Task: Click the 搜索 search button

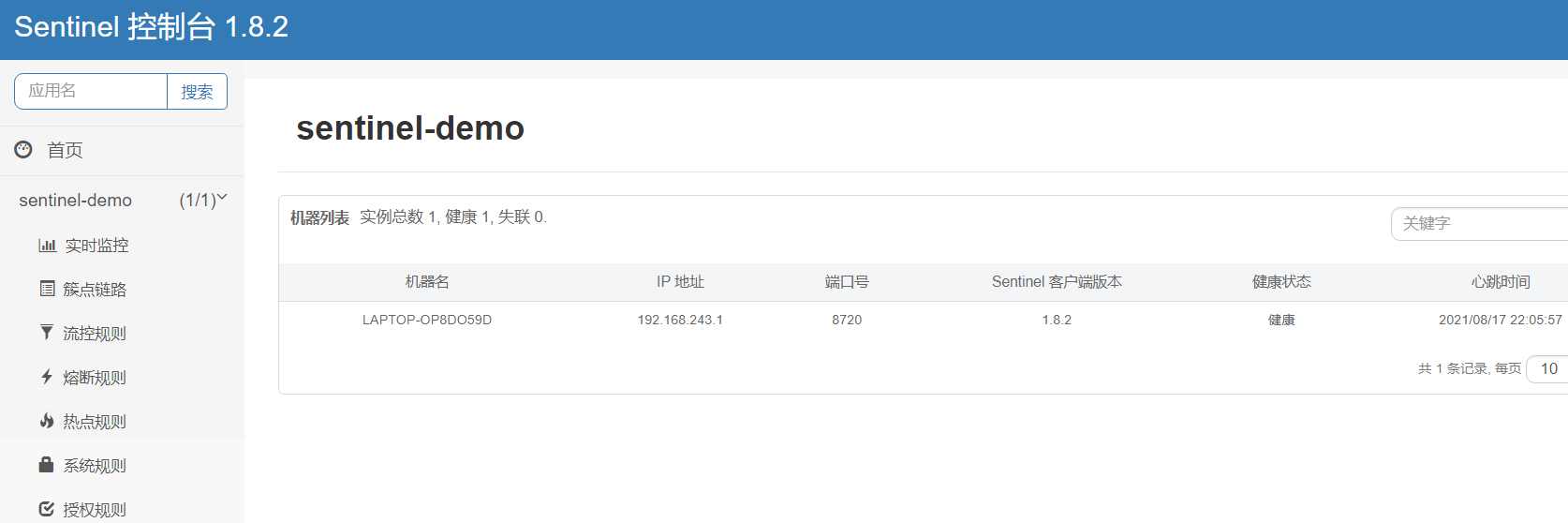Action: [197, 91]
